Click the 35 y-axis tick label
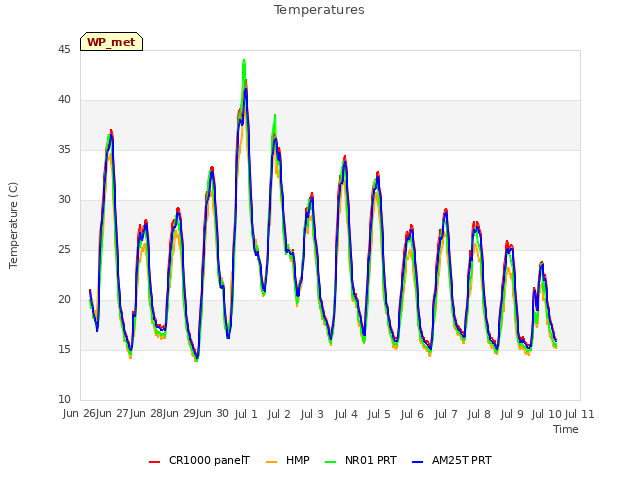This screenshot has height=480, width=640. (x=64, y=150)
